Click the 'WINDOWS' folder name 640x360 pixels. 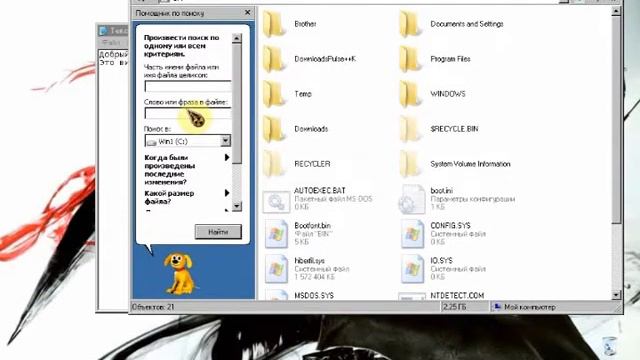tap(448, 94)
